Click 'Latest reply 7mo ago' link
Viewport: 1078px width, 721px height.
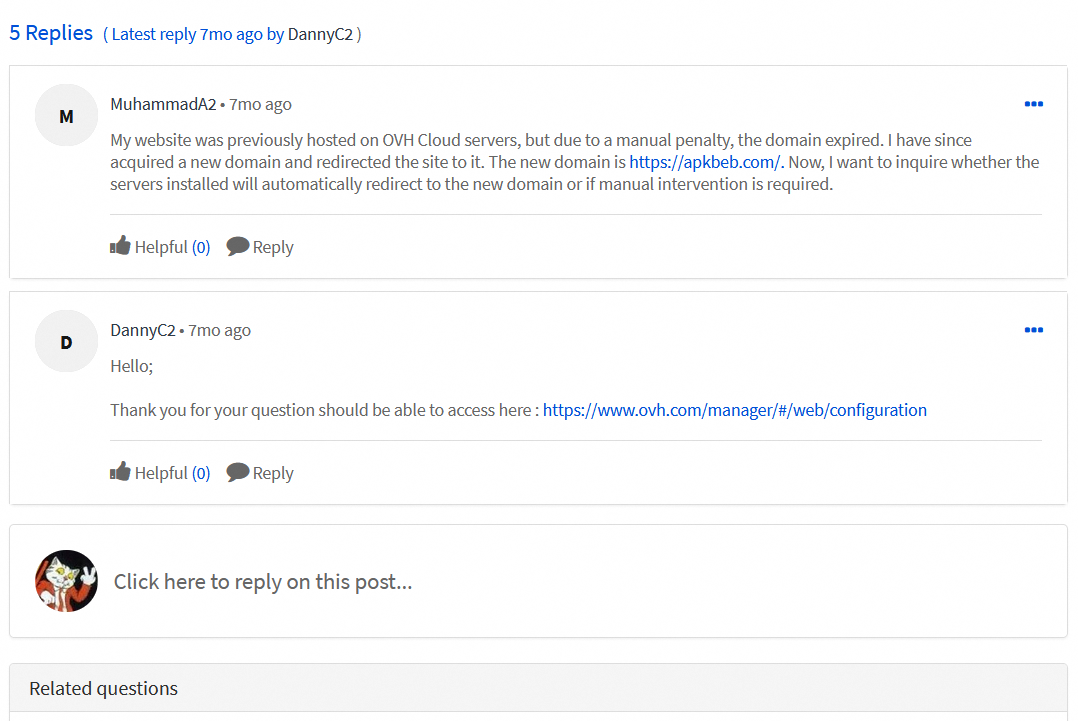[x=187, y=34]
